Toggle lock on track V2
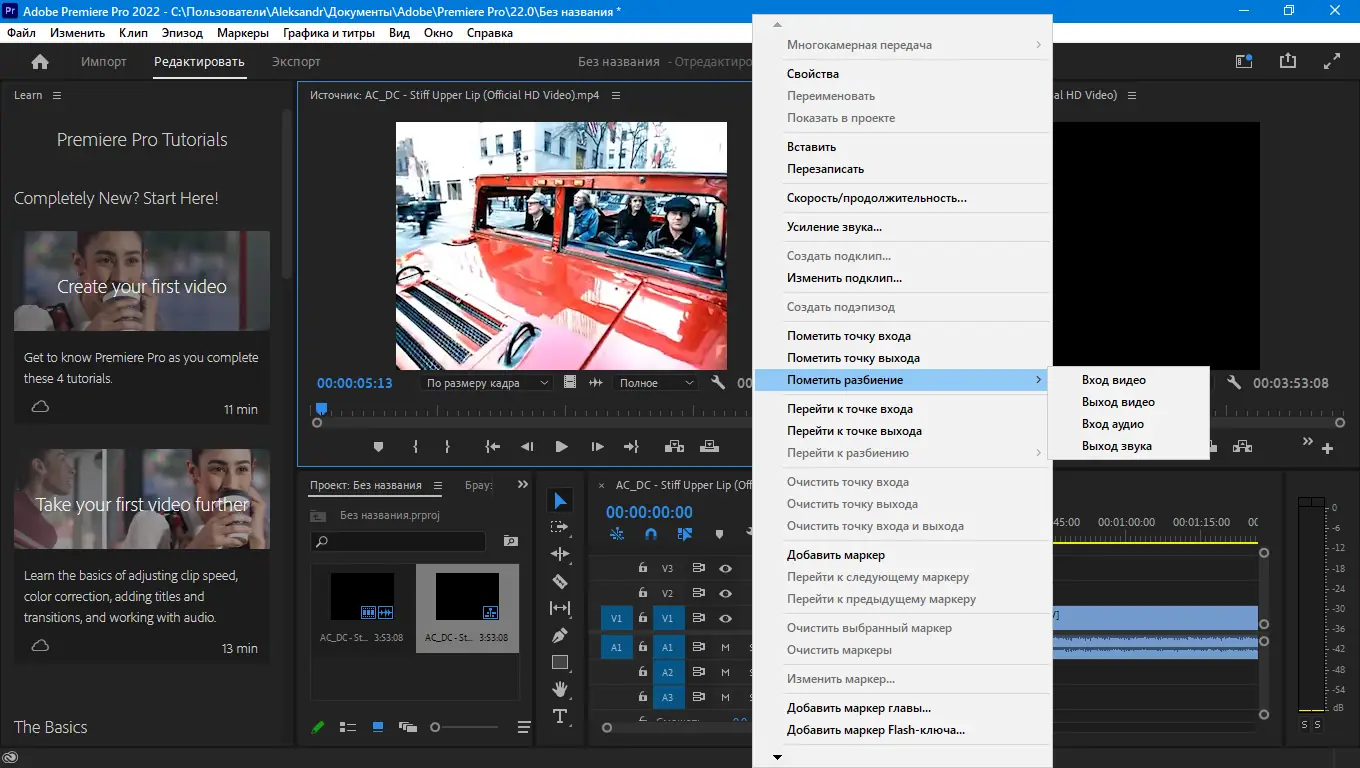Image resolution: width=1360 pixels, height=768 pixels. click(643, 594)
